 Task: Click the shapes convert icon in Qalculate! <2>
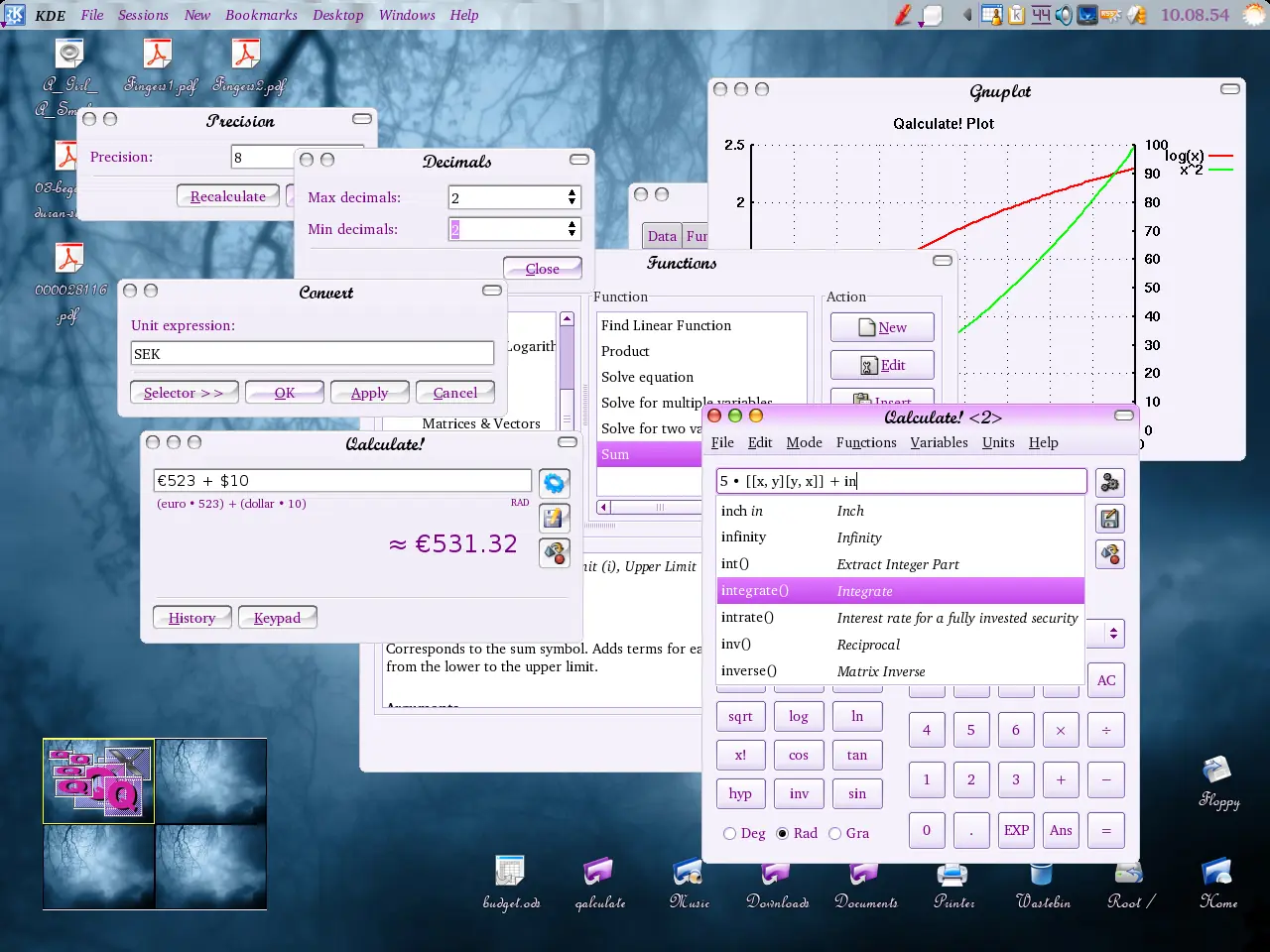click(x=1110, y=554)
